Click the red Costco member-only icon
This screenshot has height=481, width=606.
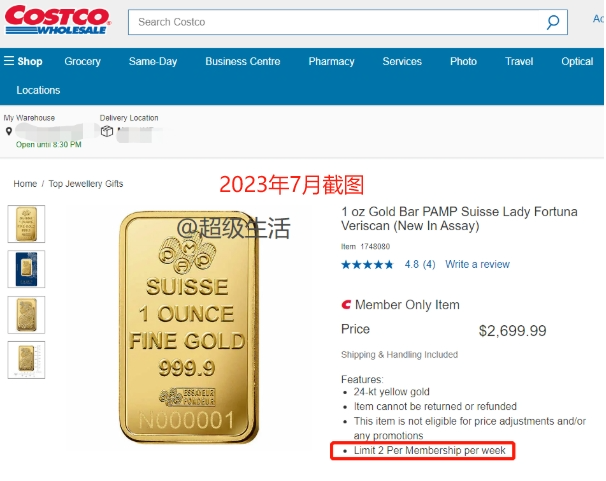(346, 305)
